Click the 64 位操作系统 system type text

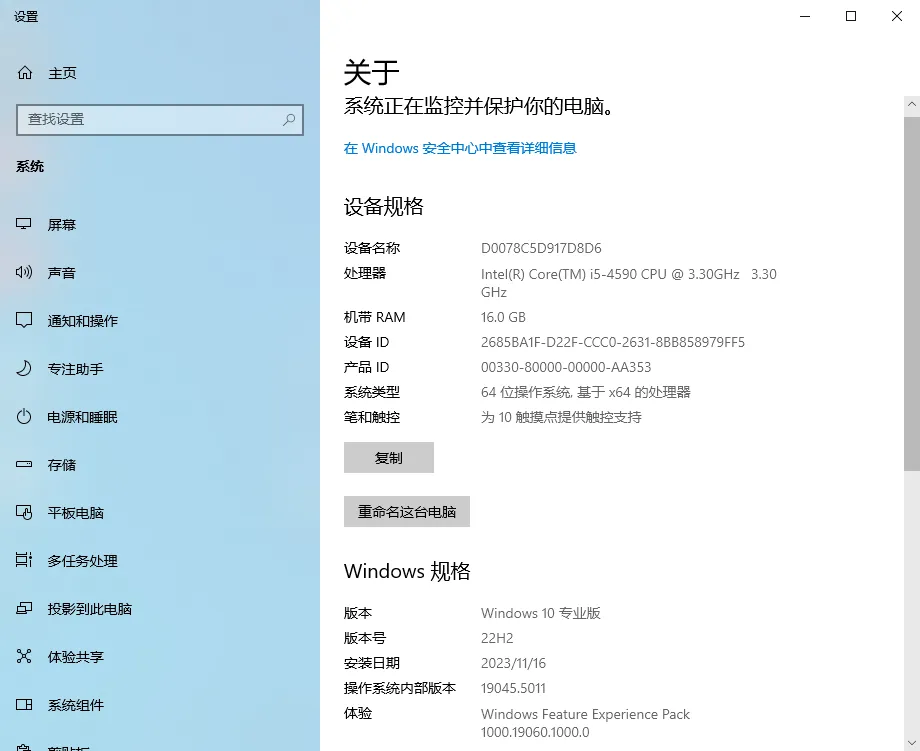click(586, 392)
